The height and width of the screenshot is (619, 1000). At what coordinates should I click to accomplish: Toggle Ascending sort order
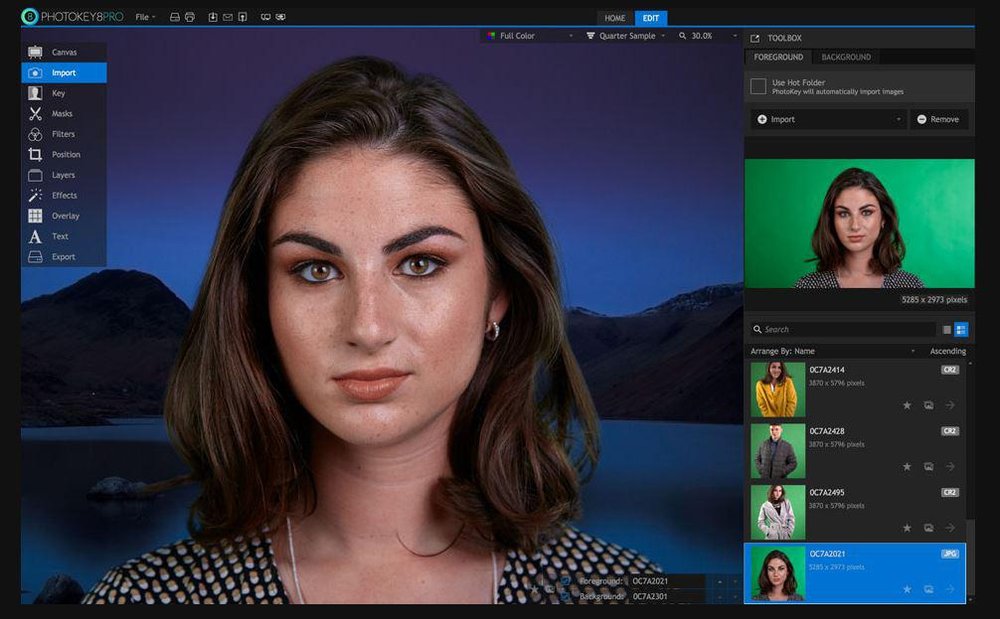tap(948, 351)
